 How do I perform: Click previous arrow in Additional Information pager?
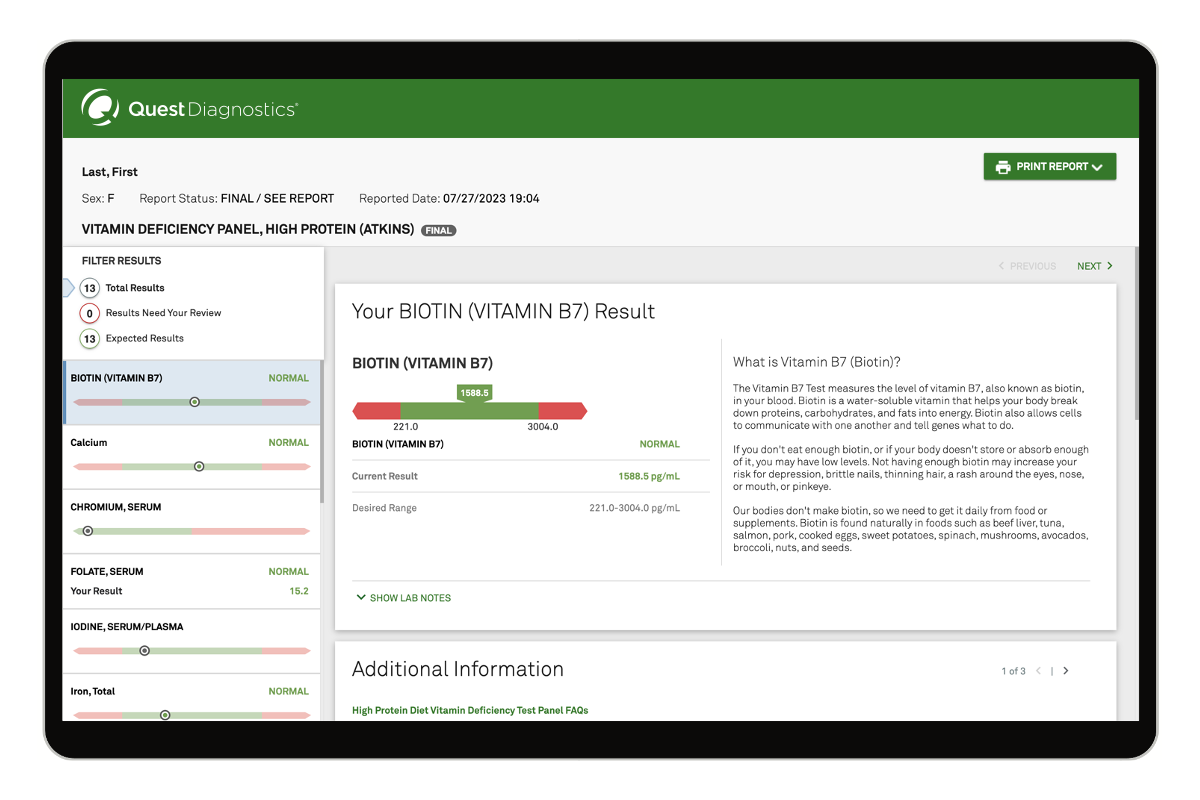coord(1038,671)
